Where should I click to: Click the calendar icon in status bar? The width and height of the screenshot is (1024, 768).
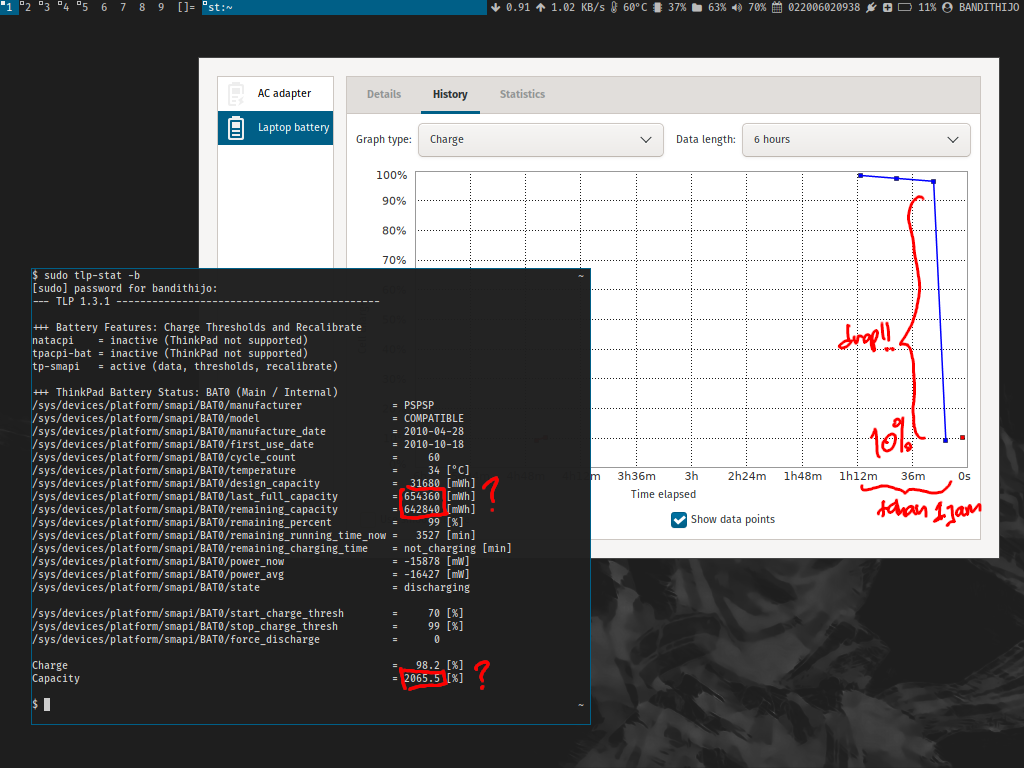coord(777,7)
